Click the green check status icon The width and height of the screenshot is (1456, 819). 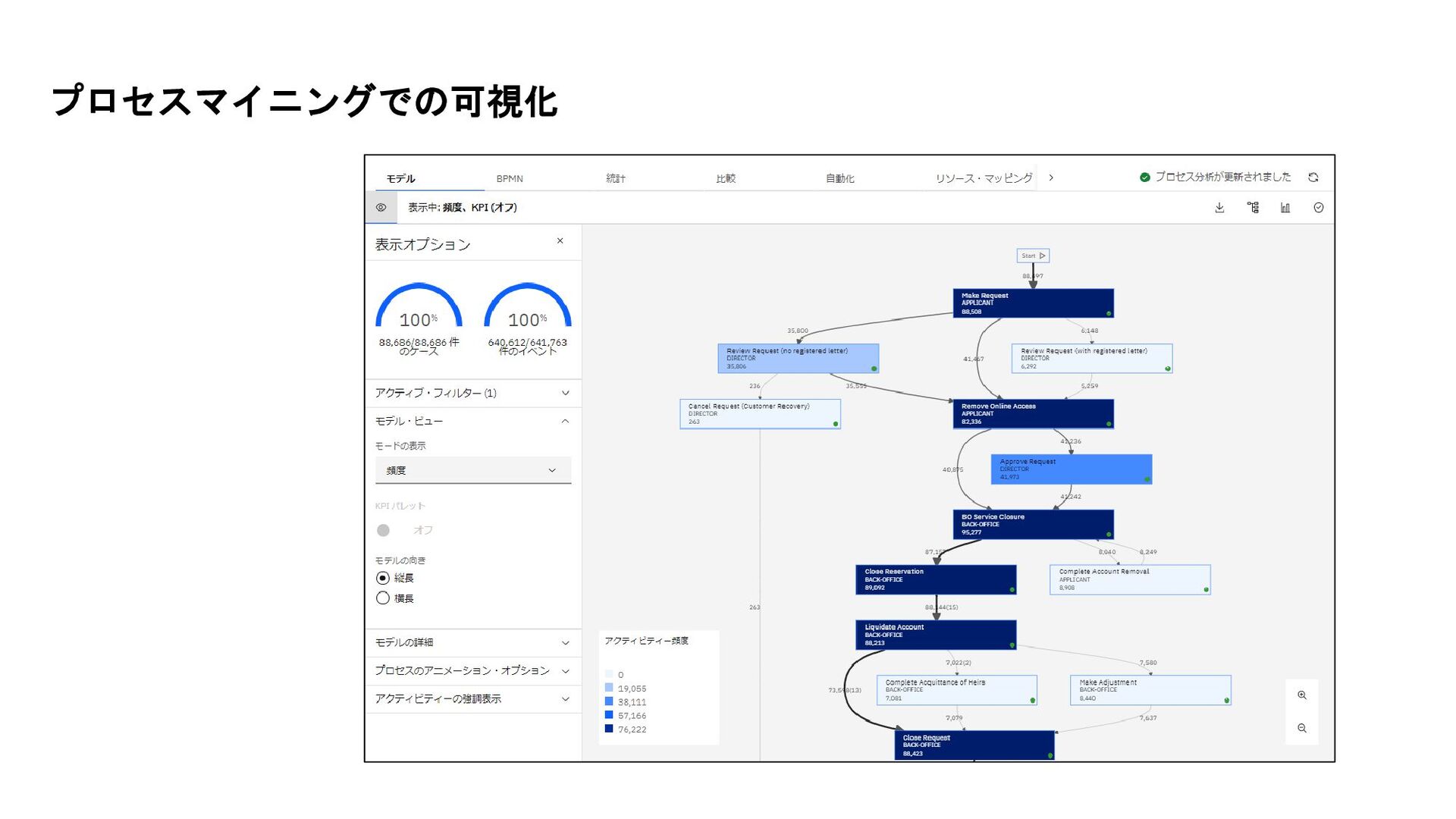pos(1145,177)
